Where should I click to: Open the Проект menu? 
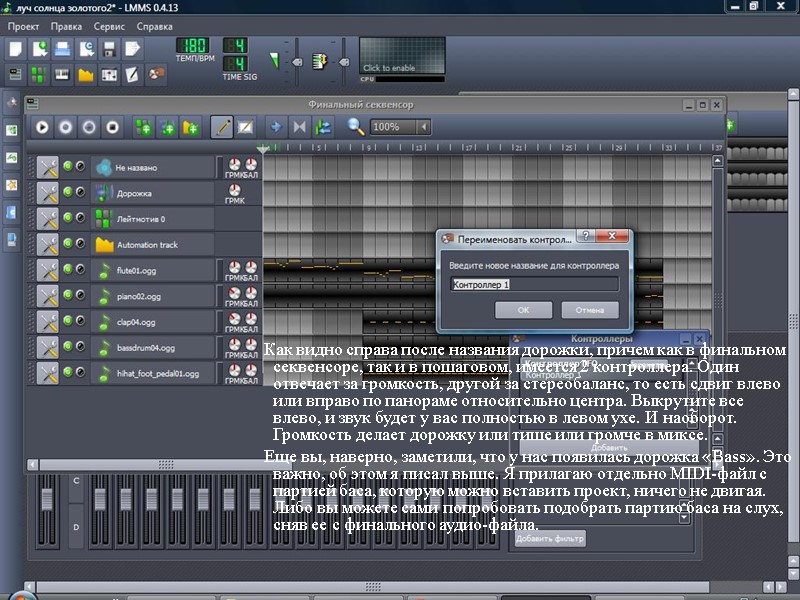click(x=24, y=26)
